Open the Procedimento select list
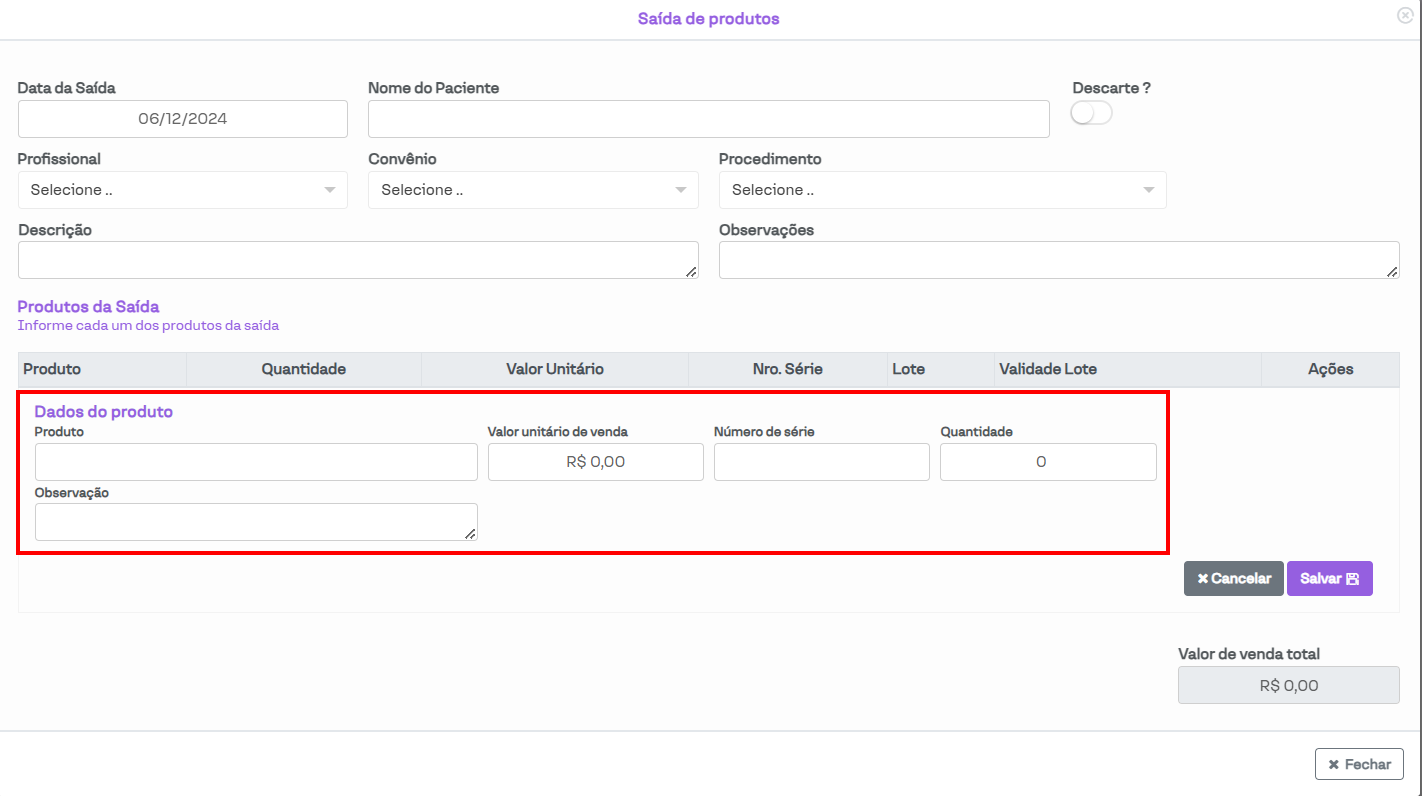Screen dimensions: 1422x796 pos(942,190)
